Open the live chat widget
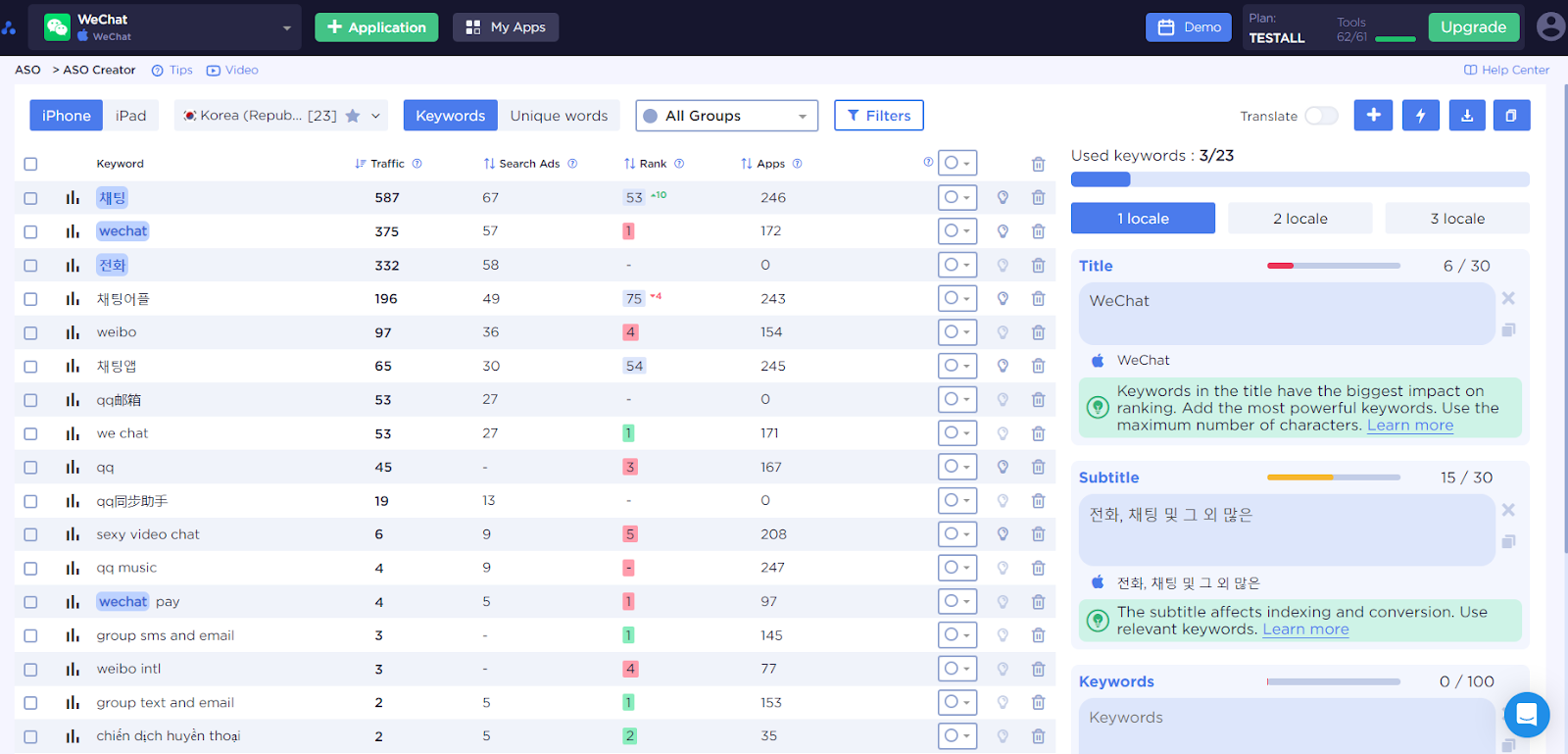Image resolution: width=1568 pixels, height=754 pixels. point(1527,715)
